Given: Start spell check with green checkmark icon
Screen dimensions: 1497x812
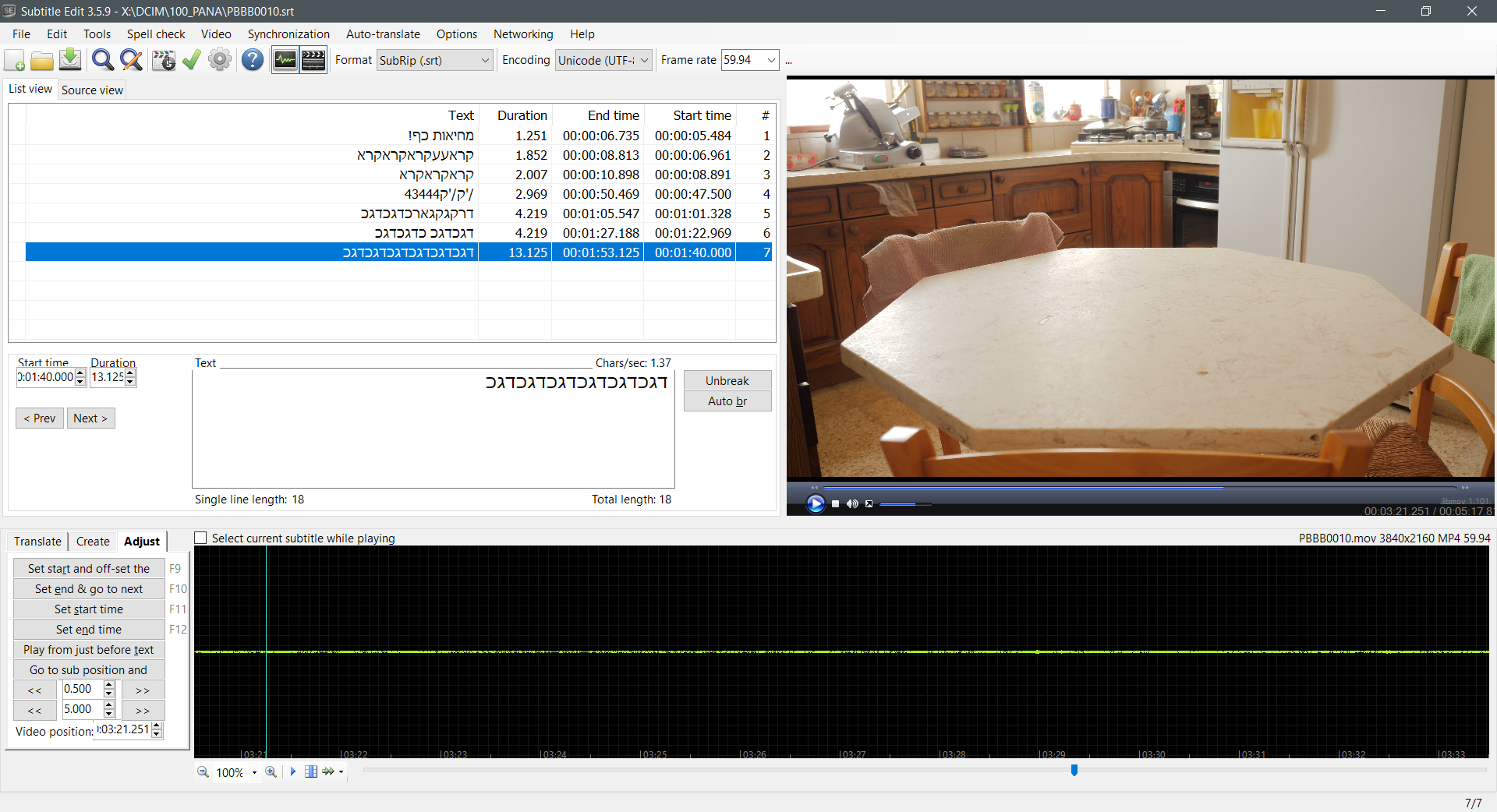Looking at the screenshot, I should point(191,60).
